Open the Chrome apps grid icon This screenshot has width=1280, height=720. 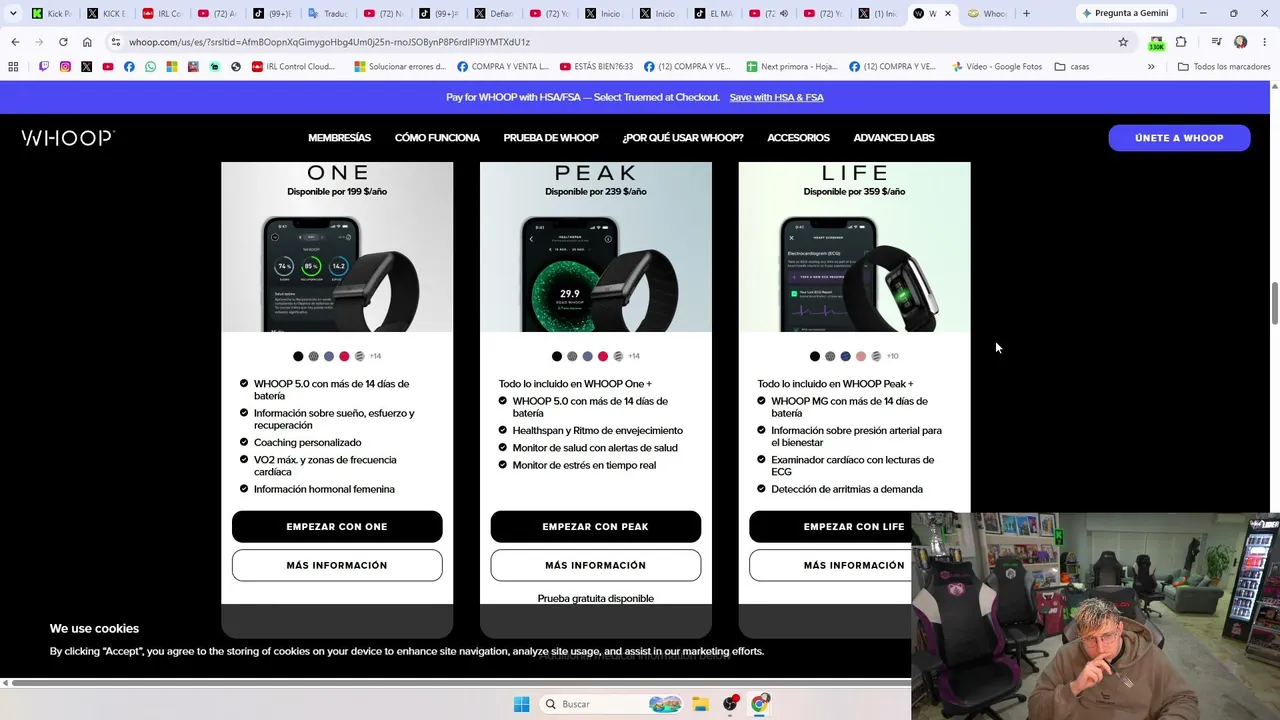13,67
